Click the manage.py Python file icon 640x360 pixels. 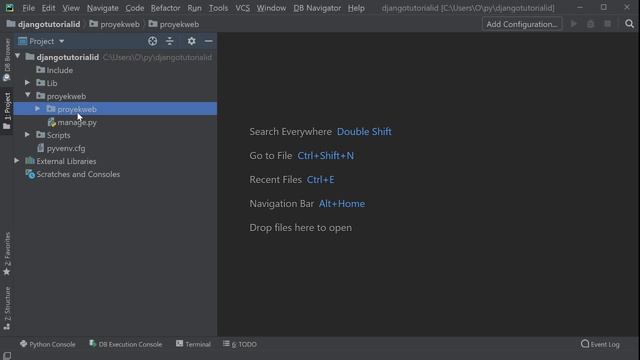click(51, 122)
